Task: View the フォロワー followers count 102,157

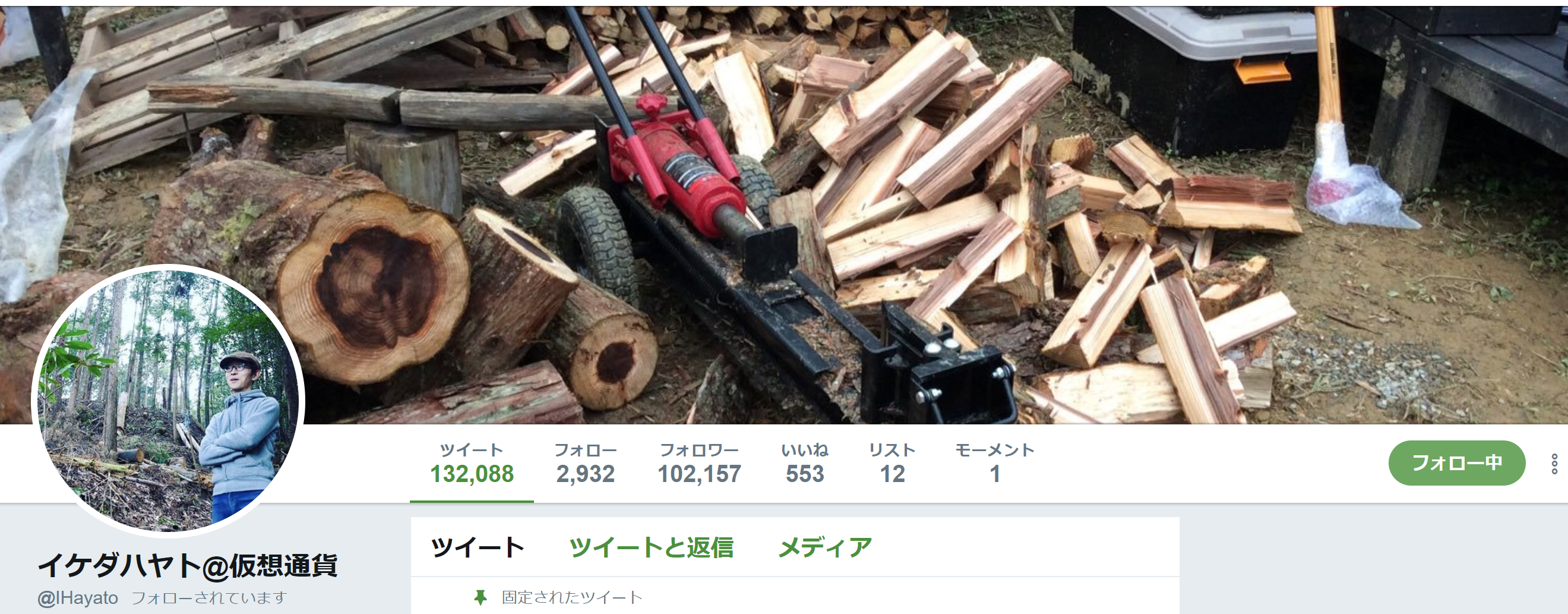Action: pyautogui.click(x=700, y=463)
